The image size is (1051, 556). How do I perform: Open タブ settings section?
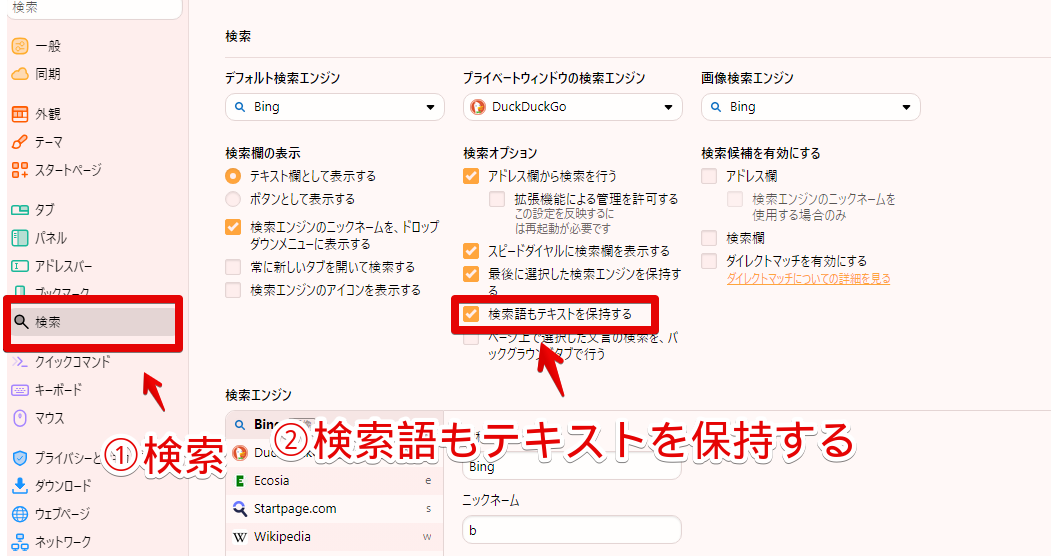(x=44, y=210)
